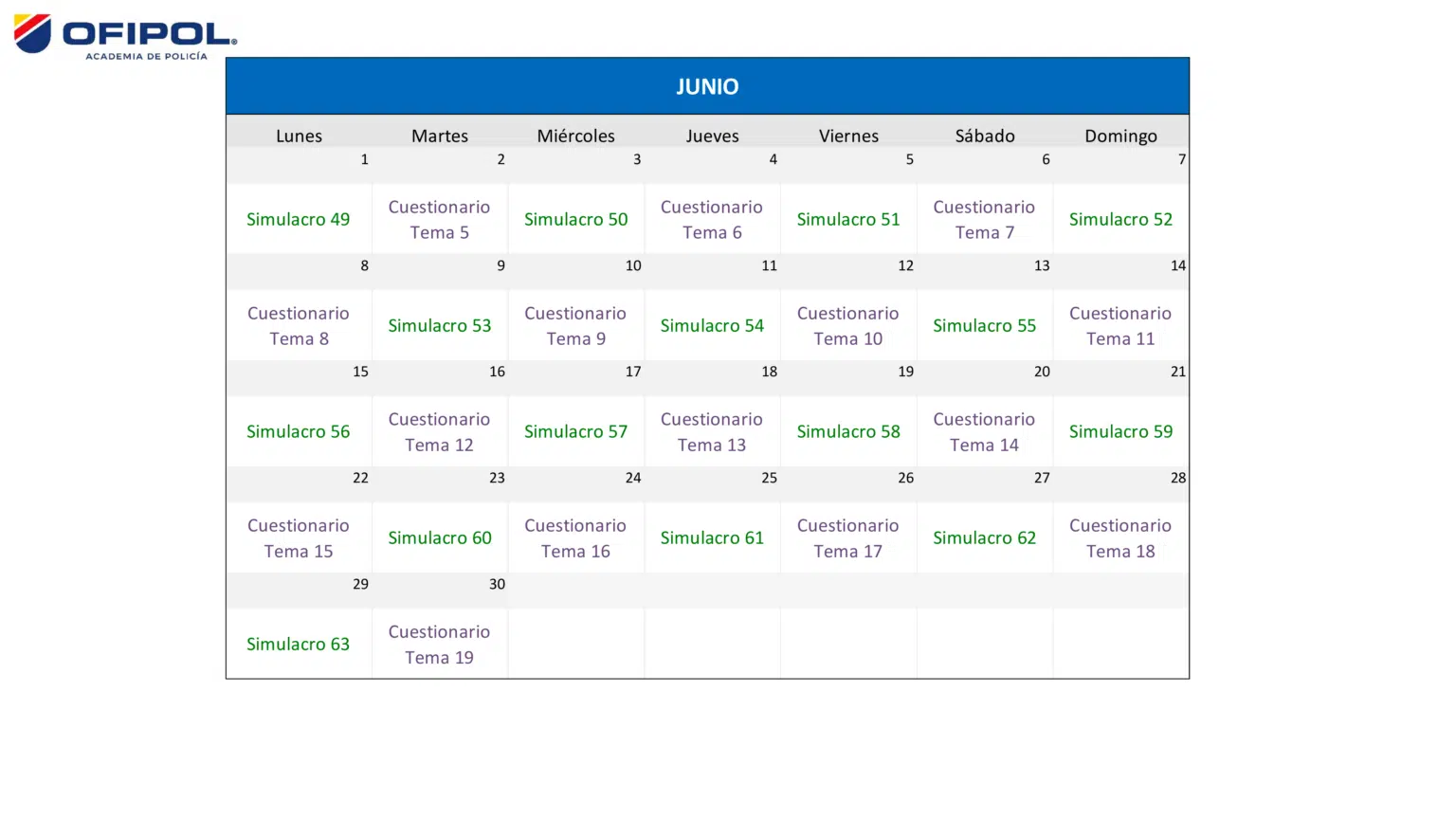
Task: Click Simulacro 52 on Sunday June 7
Action: (x=1120, y=219)
